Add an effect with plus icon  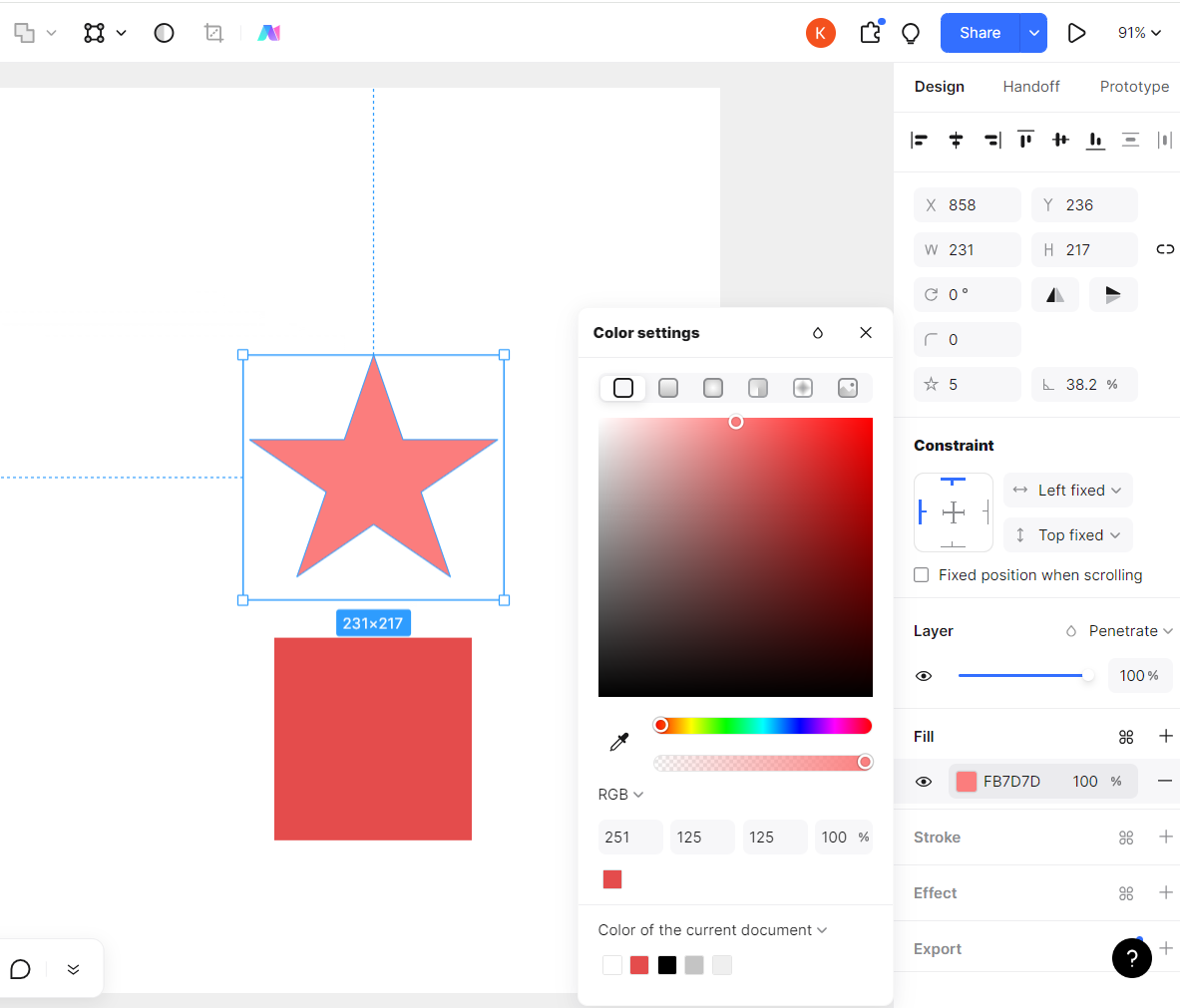pyautogui.click(x=1166, y=892)
